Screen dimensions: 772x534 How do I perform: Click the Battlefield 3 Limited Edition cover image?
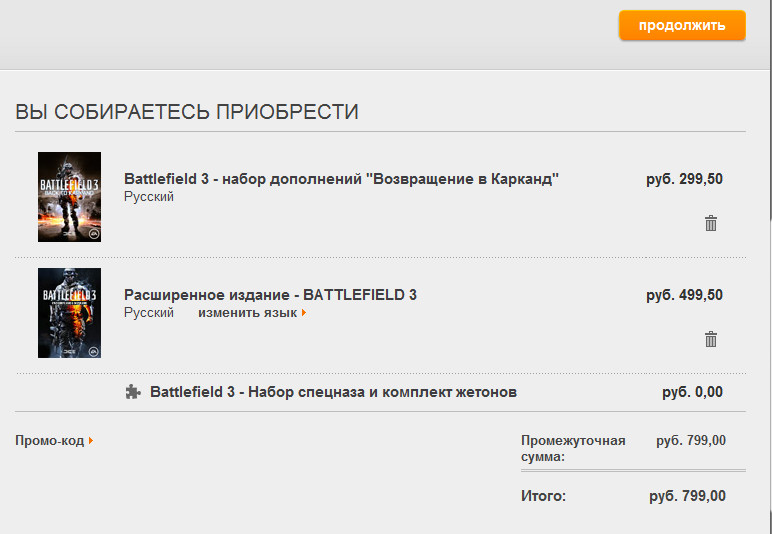pos(69,313)
